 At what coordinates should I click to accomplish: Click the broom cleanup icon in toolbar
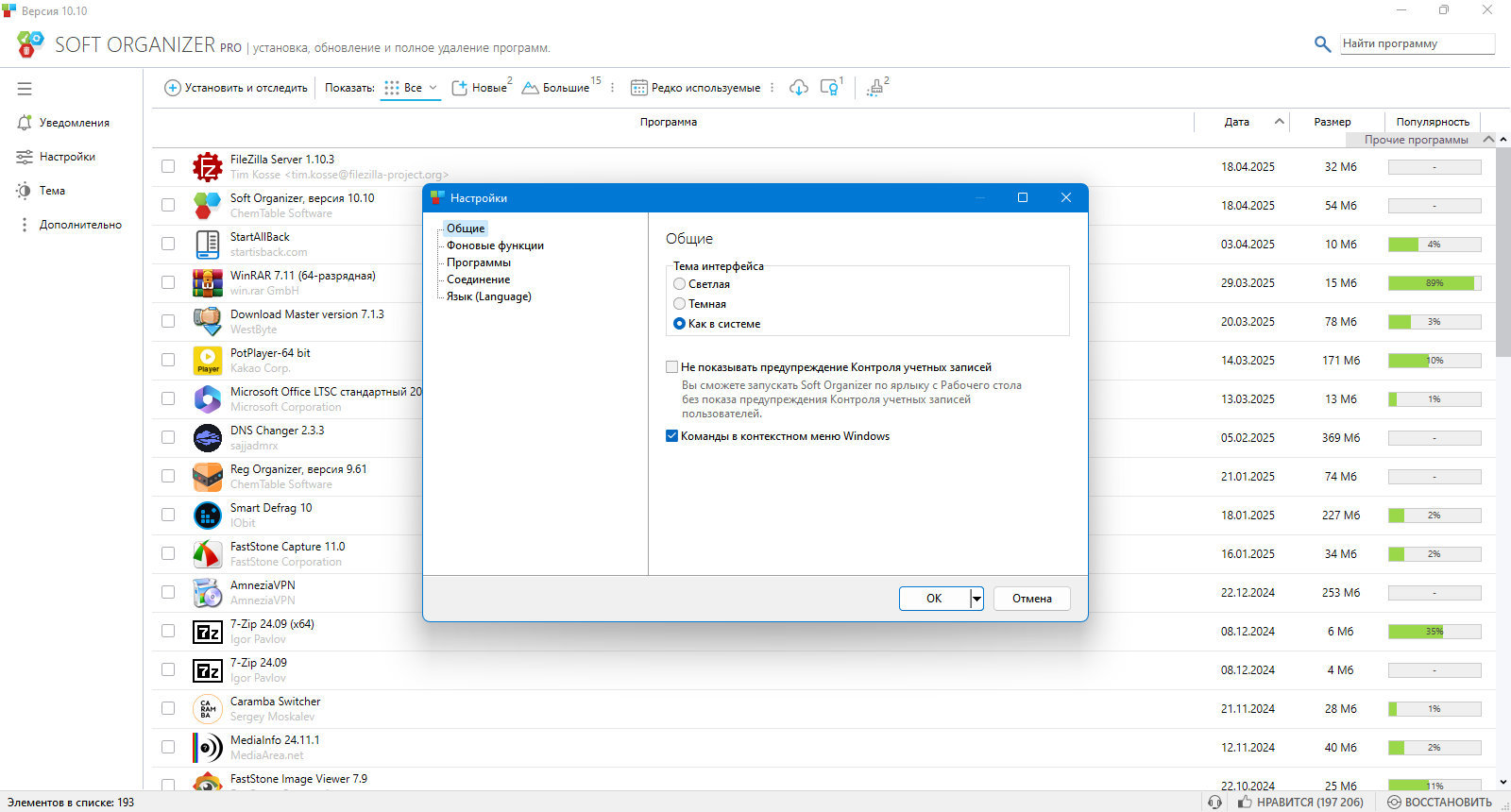pos(875,88)
